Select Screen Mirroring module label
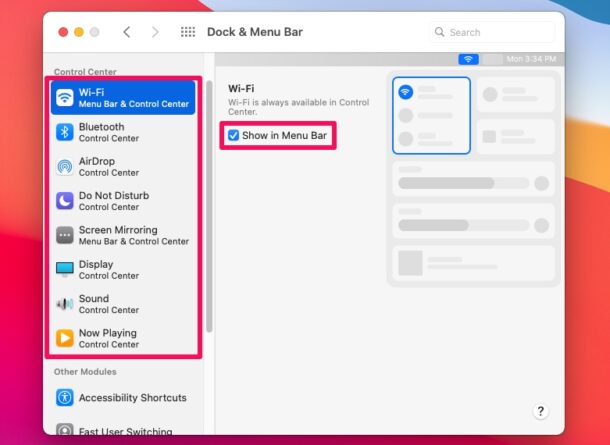The height and width of the screenshot is (445, 610). 118,230
